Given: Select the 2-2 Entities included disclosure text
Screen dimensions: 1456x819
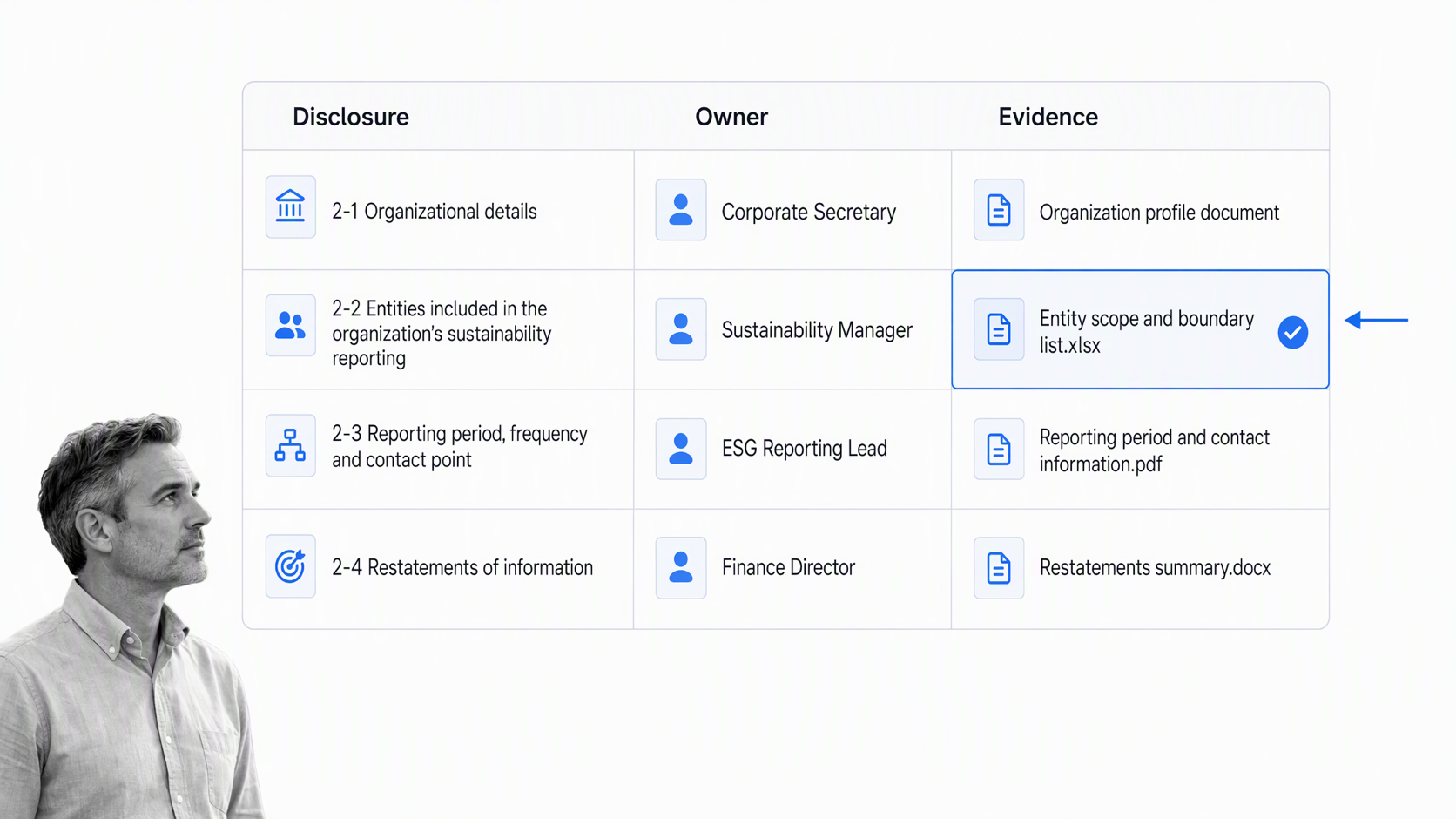Looking at the screenshot, I should [442, 334].
